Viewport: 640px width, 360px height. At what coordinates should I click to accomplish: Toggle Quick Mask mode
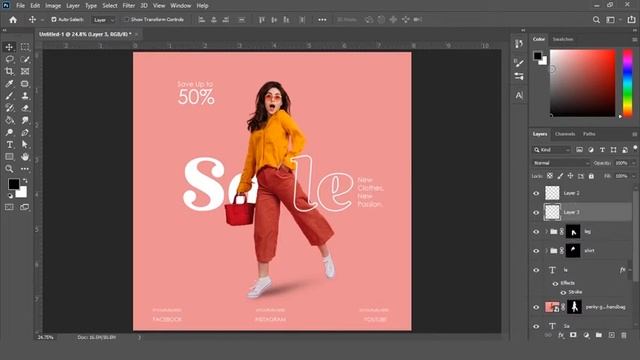pyautogui.click(x=9, y=207)
